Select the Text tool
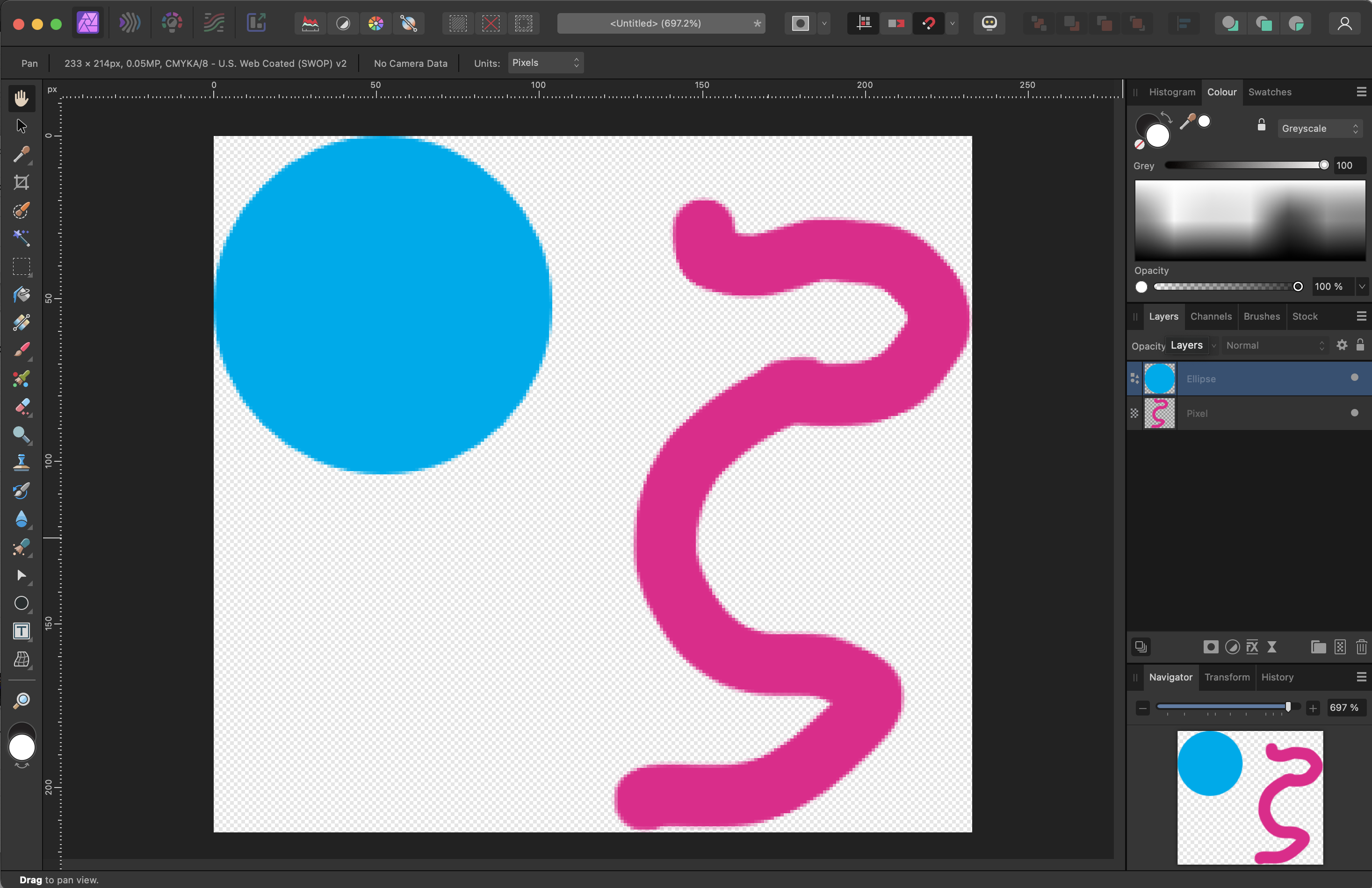This screenshot has width=1372, height=888. coord(22,631)
